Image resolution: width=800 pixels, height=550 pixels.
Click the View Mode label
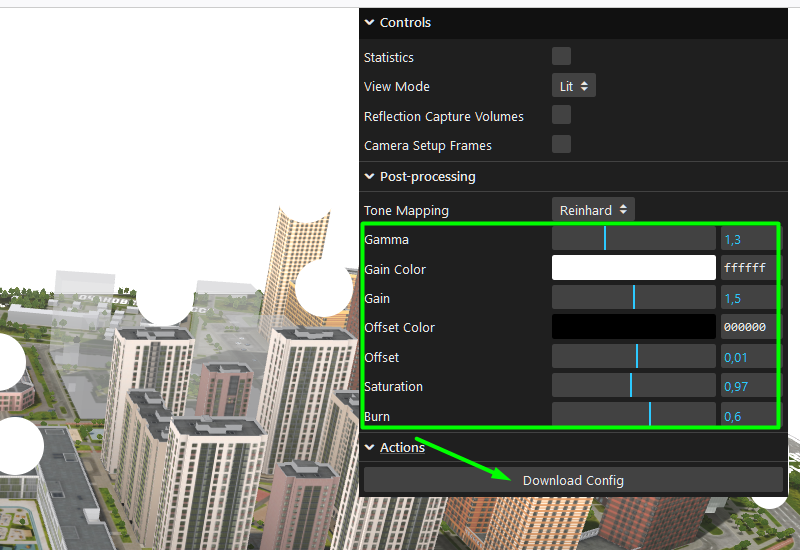pyautogui.click(x=396, y=87)
